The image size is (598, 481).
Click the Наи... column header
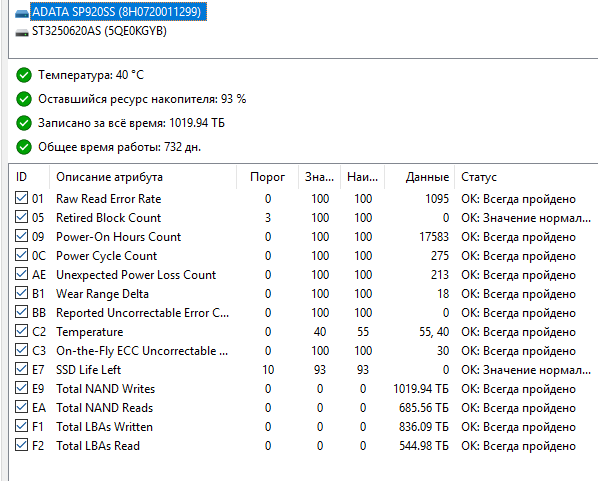[362, 177]
